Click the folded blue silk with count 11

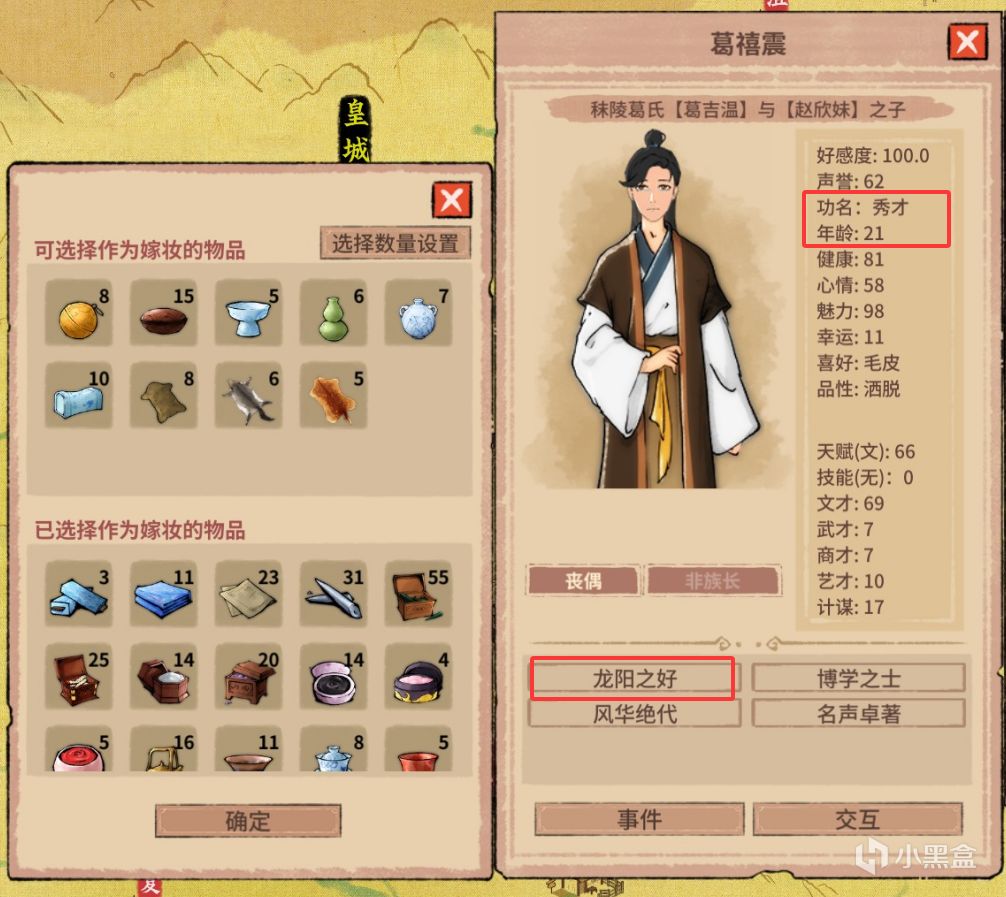[x=163, y=594]
